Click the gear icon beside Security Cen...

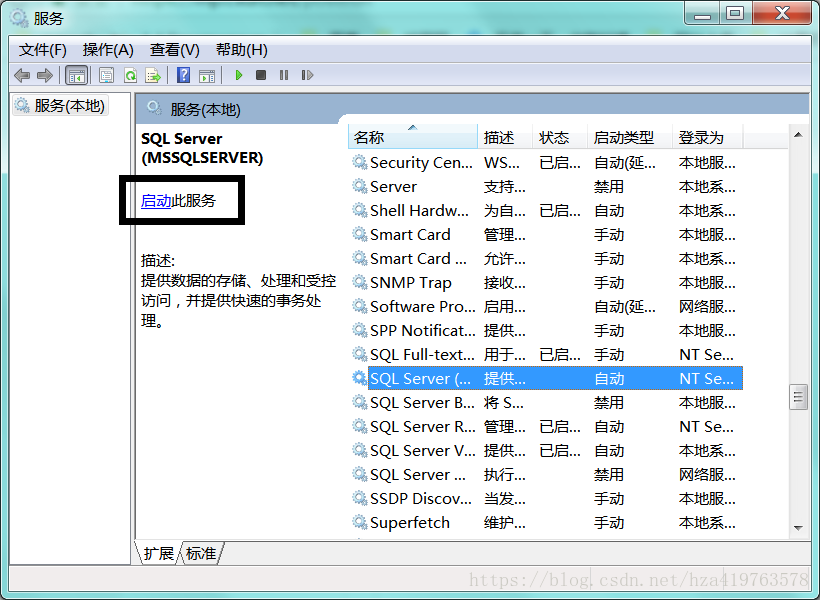point(359,162)
